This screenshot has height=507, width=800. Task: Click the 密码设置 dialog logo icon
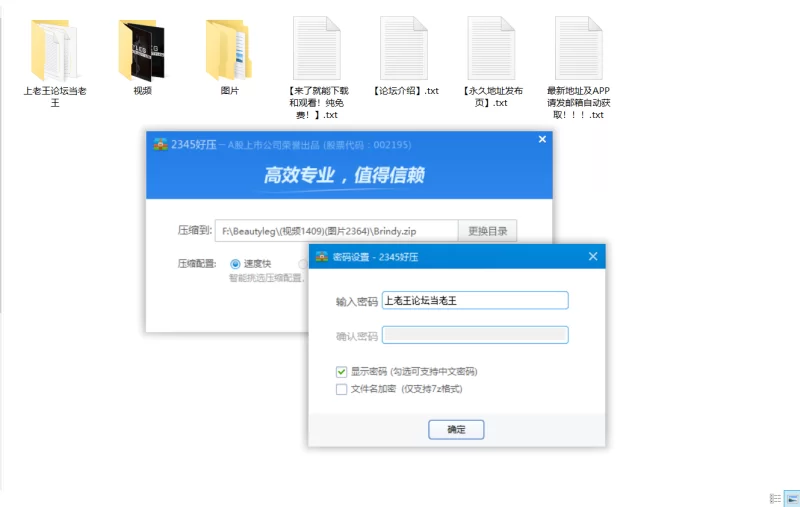(x=321, y=257)
